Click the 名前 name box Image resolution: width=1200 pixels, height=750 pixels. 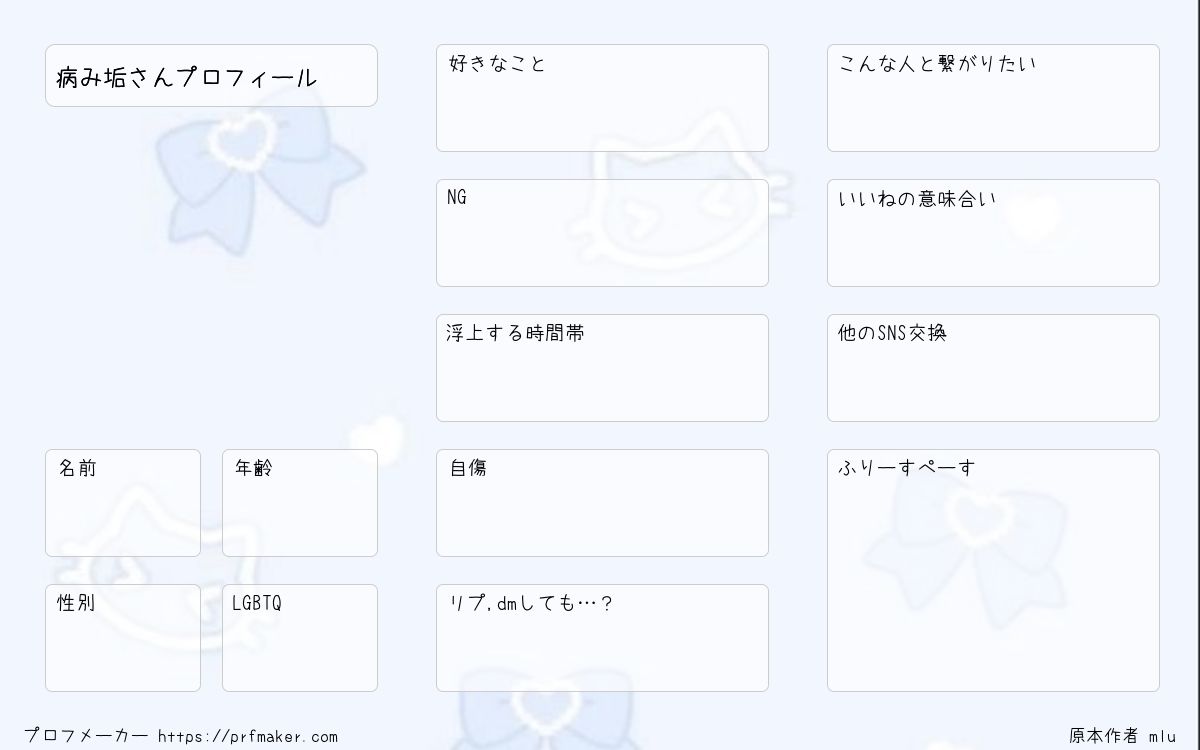tap(123, 503)
